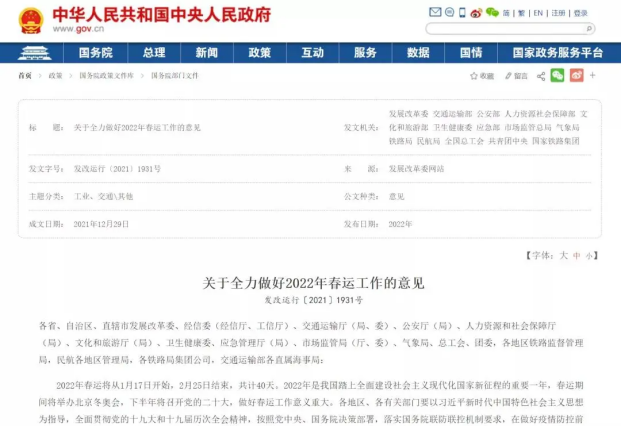The image size is (621, 426).
Task: Set font size to 大
Action: [x=563, y=256]
